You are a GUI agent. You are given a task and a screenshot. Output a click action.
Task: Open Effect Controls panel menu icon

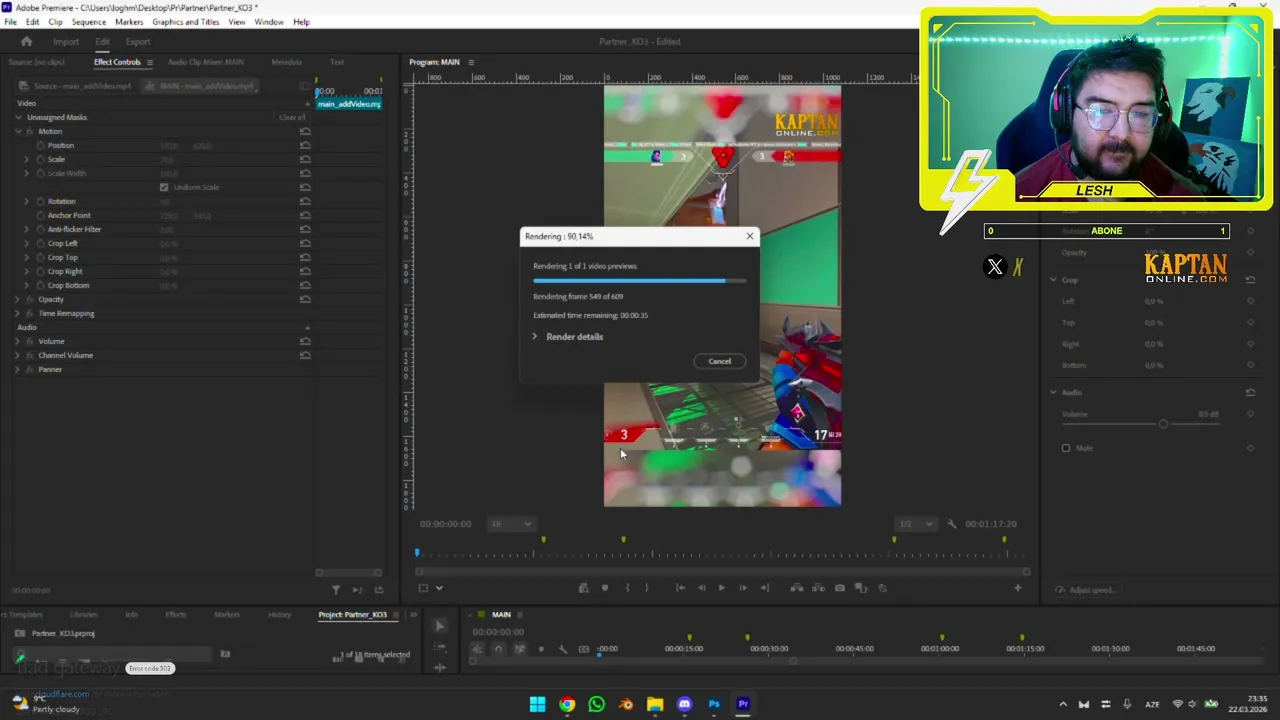click(x=150, y=62)
